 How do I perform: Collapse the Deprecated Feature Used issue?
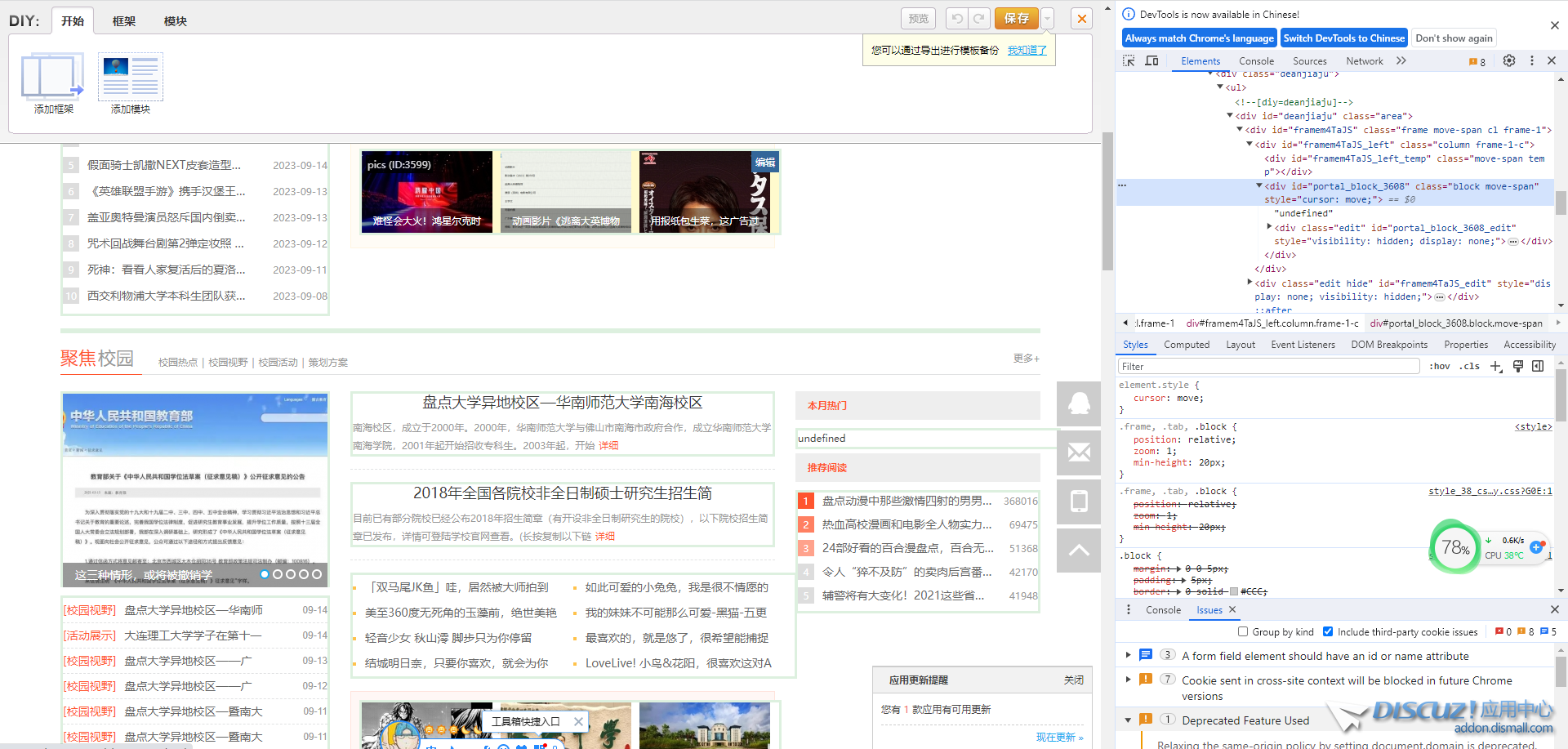point(1129,720)
